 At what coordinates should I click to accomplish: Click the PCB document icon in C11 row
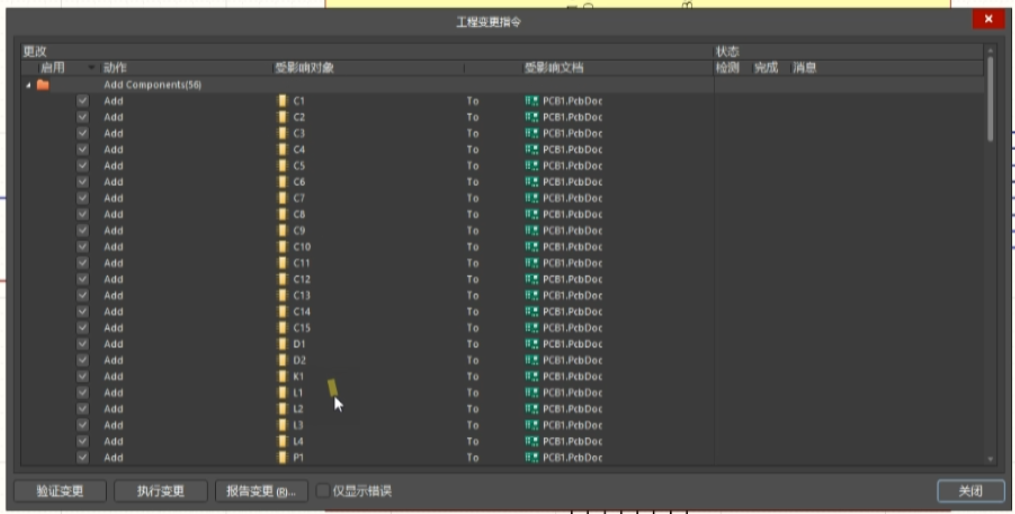[532, 263]
